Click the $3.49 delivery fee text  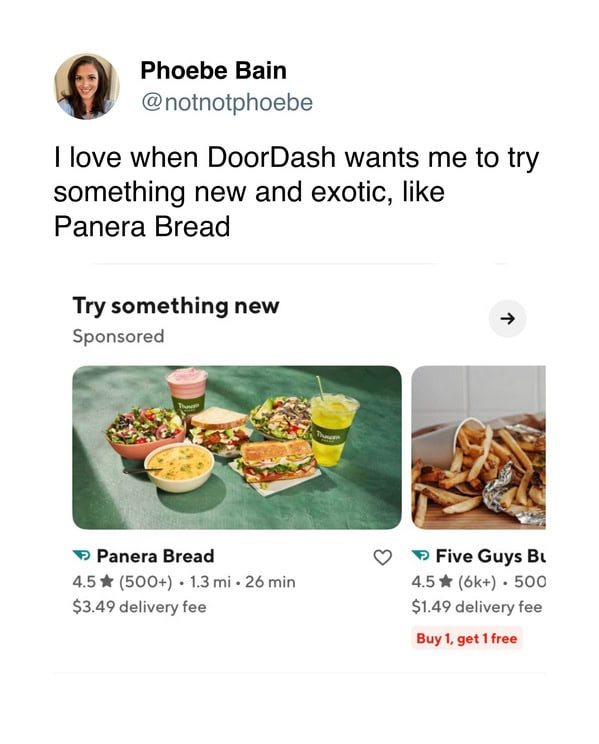(139, 606)
